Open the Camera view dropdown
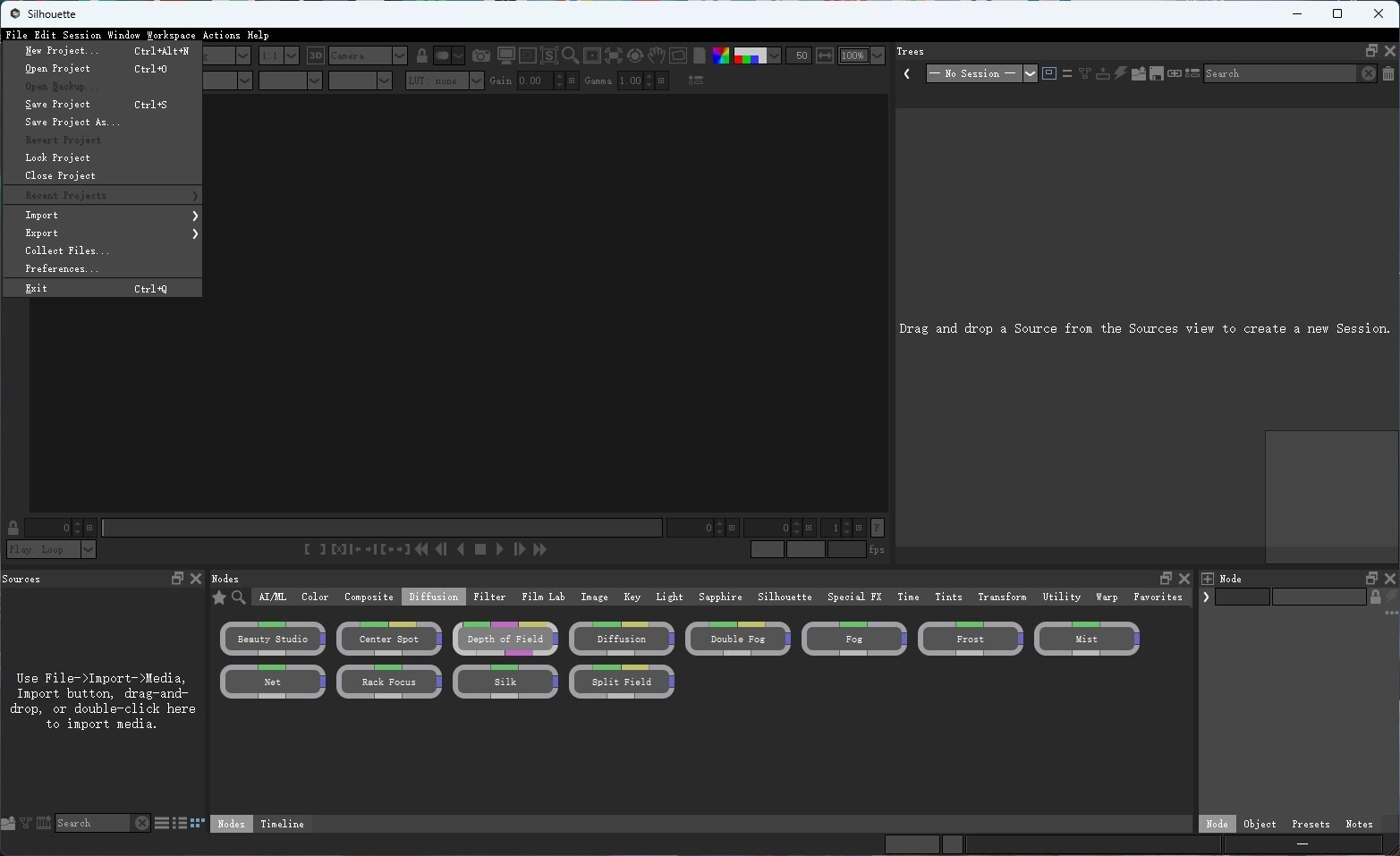The width and height of the screenshot is (1400, 856). (368, 55)
